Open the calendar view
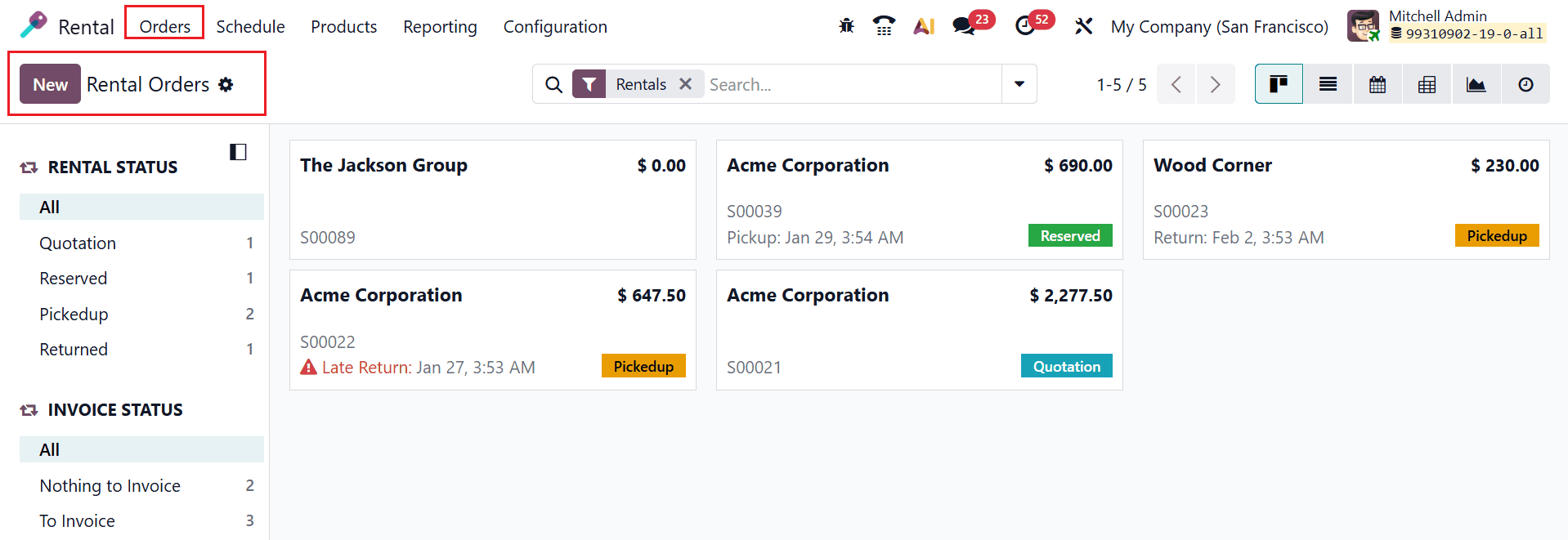The height and width of the screenshot is (540, 1568). click(x=1377, y=83)
